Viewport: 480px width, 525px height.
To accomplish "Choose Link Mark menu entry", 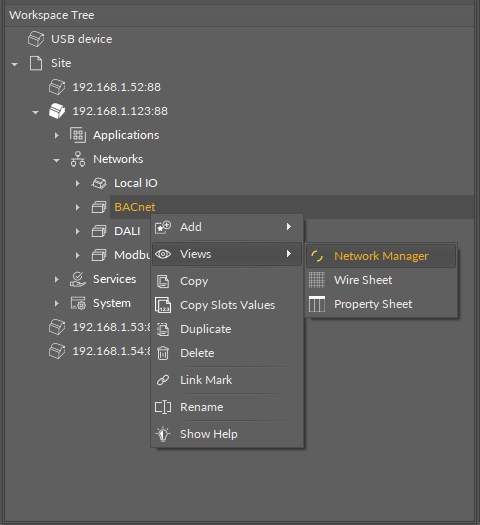I will pos(227,380).
